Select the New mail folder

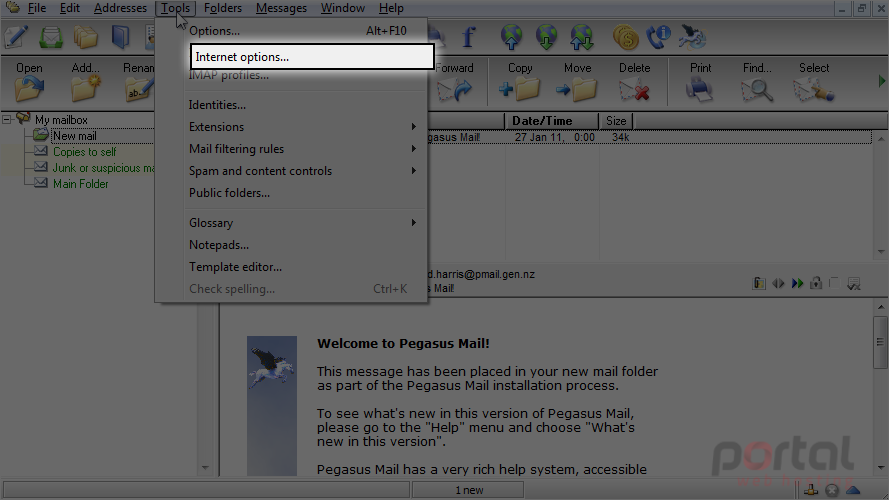pos(74,136)
